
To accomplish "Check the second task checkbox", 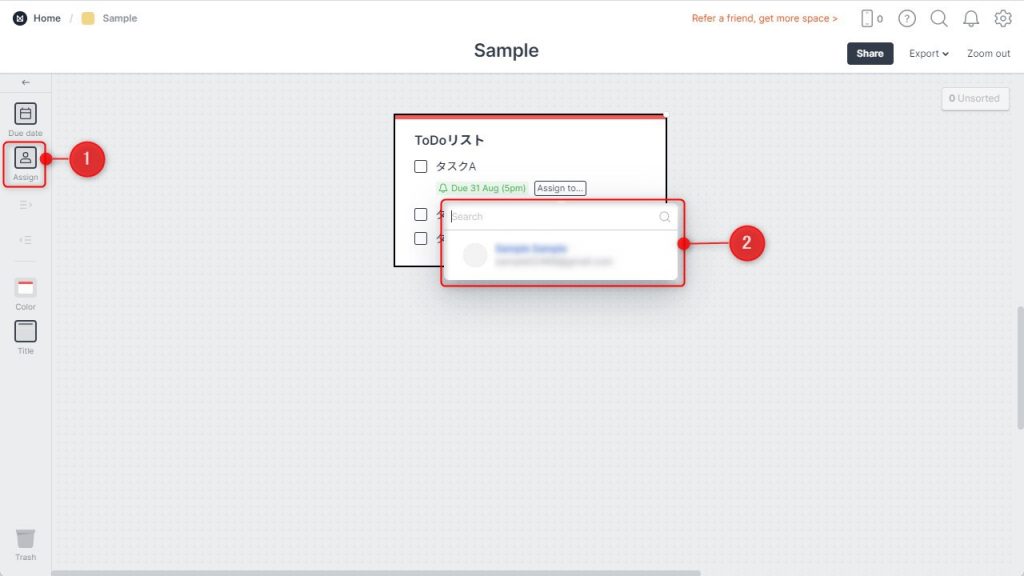I will click(421, 215).
